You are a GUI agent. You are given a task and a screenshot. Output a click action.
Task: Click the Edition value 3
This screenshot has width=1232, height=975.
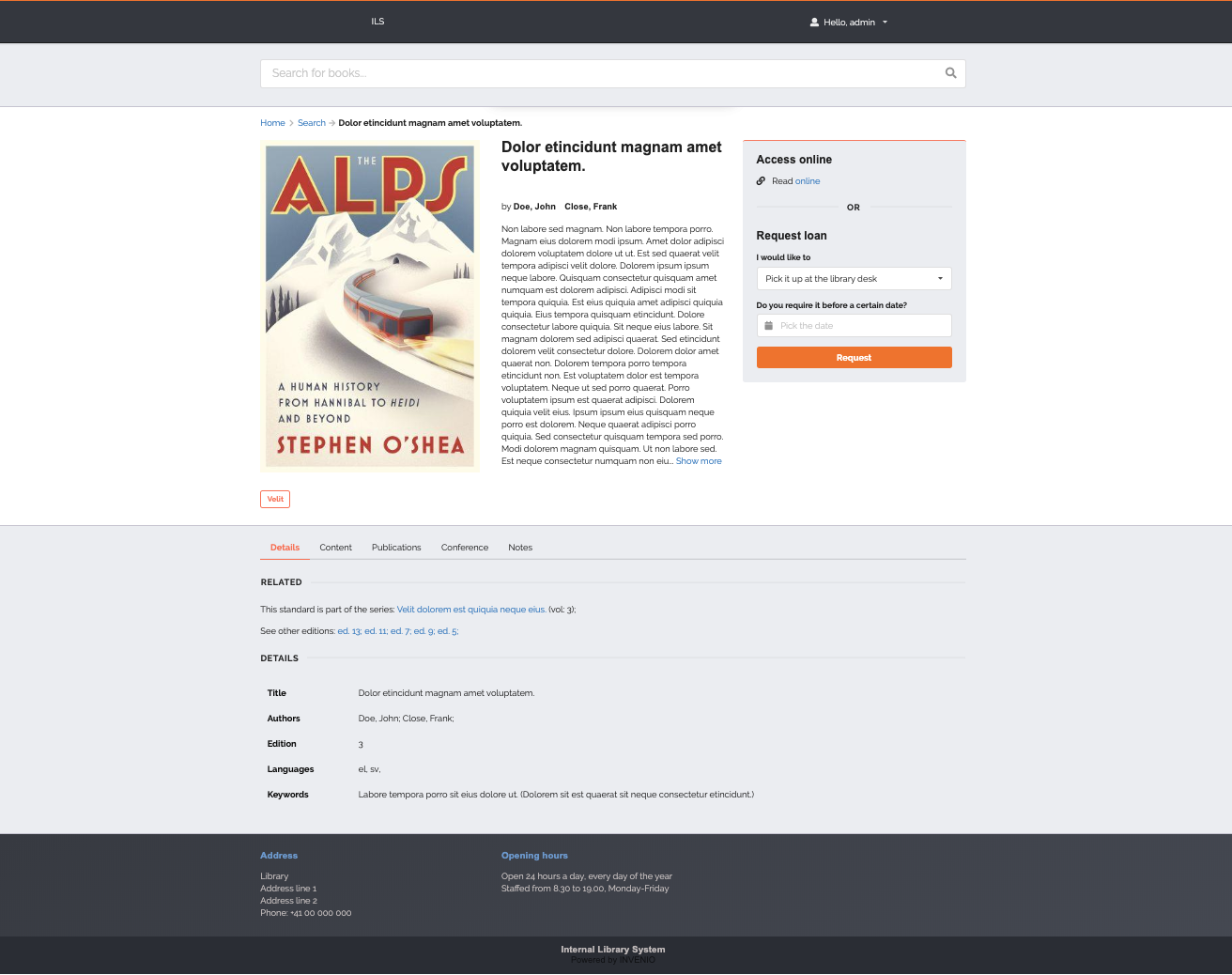(361, 744)
